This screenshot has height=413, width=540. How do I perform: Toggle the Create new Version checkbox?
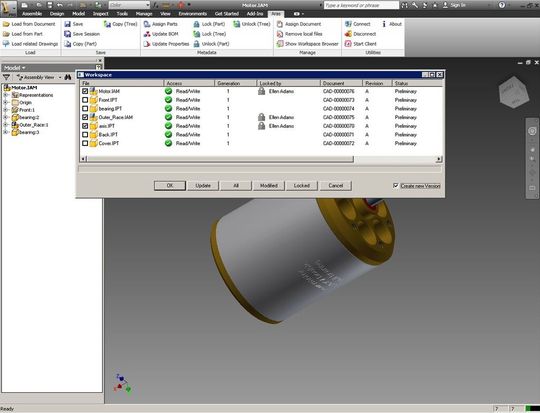click(396, 186)
